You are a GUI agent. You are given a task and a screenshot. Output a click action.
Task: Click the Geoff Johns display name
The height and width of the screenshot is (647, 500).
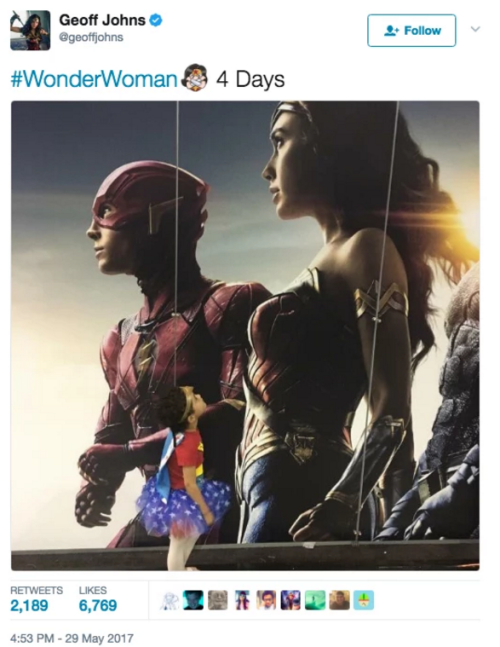(102, 20)
